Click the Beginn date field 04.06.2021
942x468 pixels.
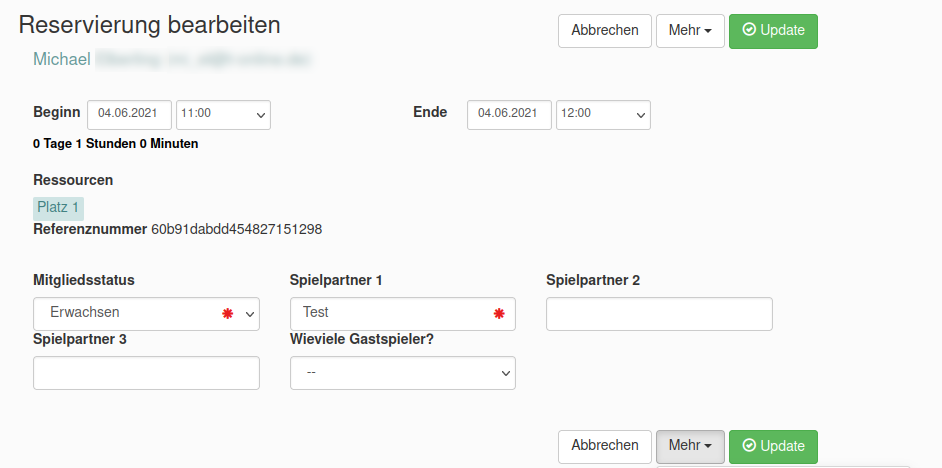[x=129, y=114]
